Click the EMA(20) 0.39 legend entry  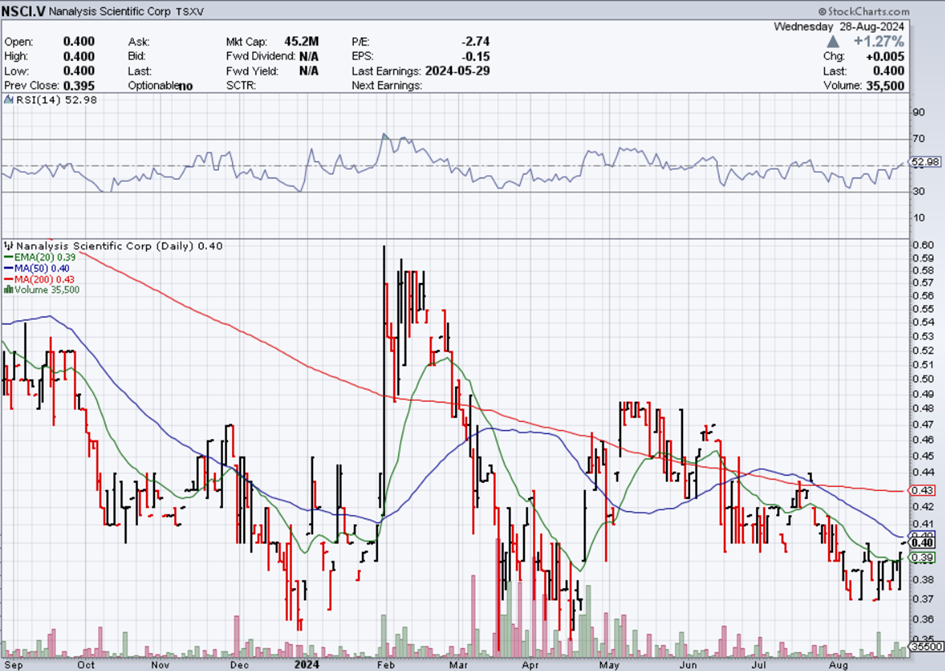click(45, 257)
